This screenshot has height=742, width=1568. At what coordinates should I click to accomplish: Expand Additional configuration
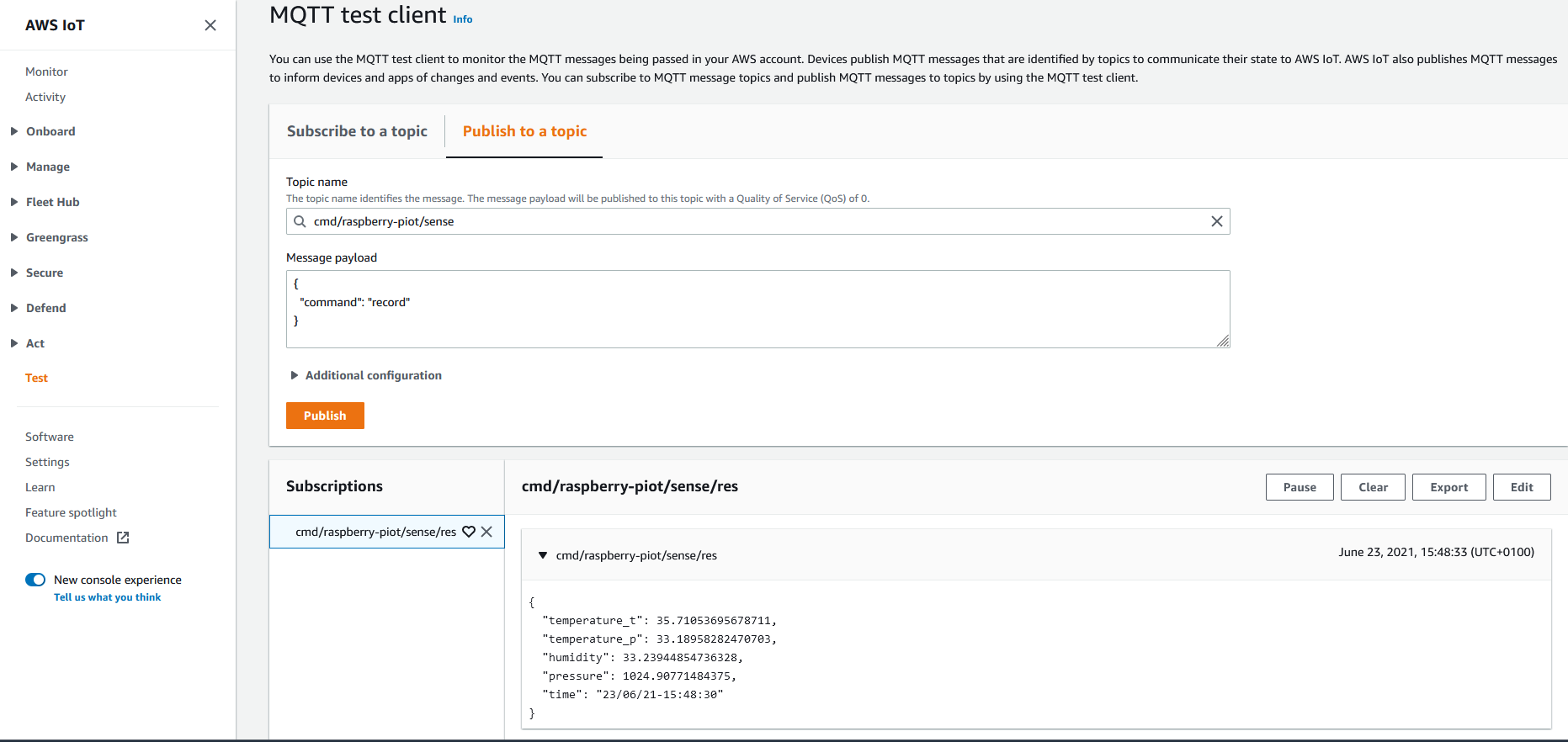365,375
